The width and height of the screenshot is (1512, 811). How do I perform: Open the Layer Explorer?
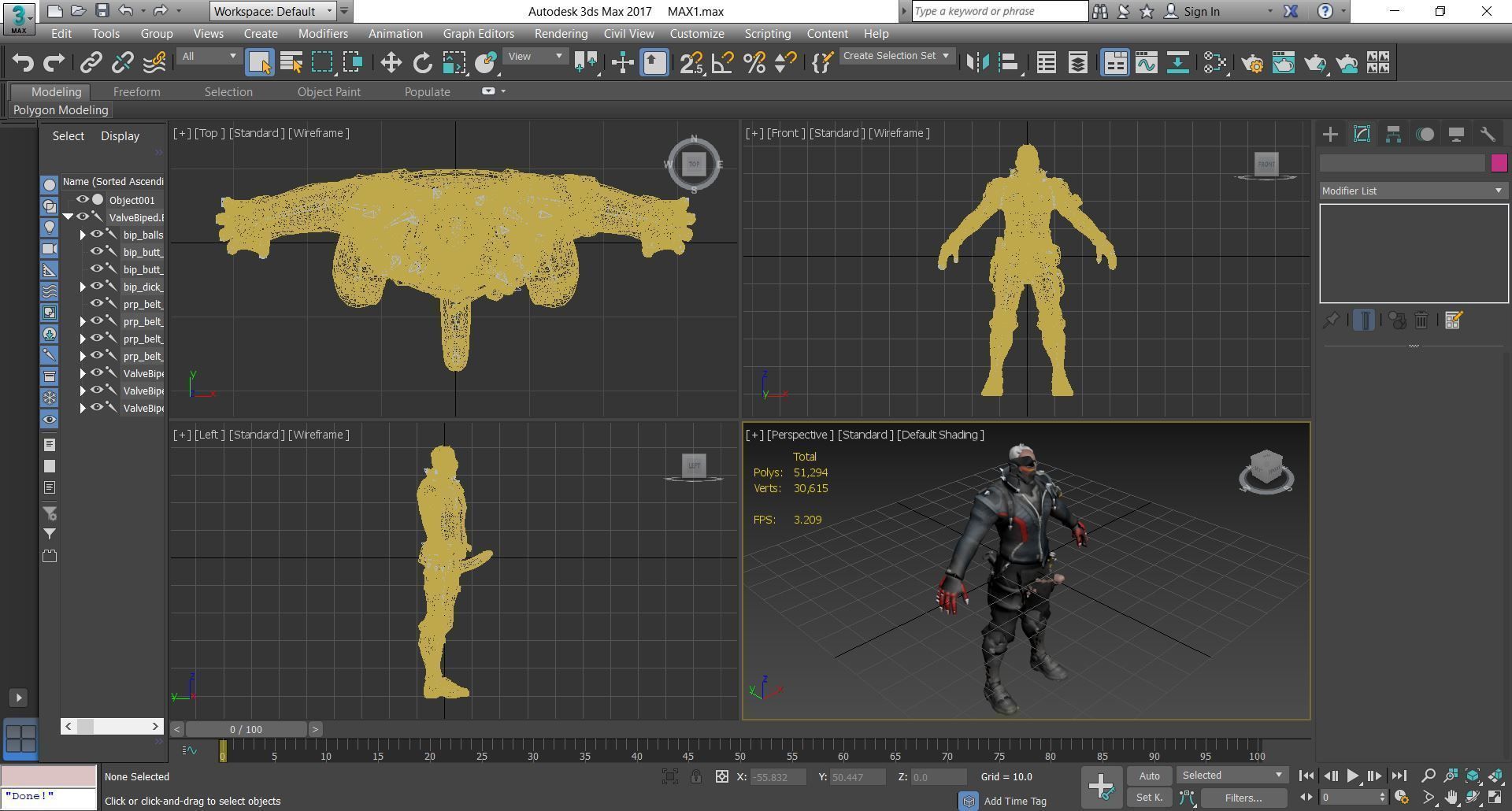pos(1077,63)
